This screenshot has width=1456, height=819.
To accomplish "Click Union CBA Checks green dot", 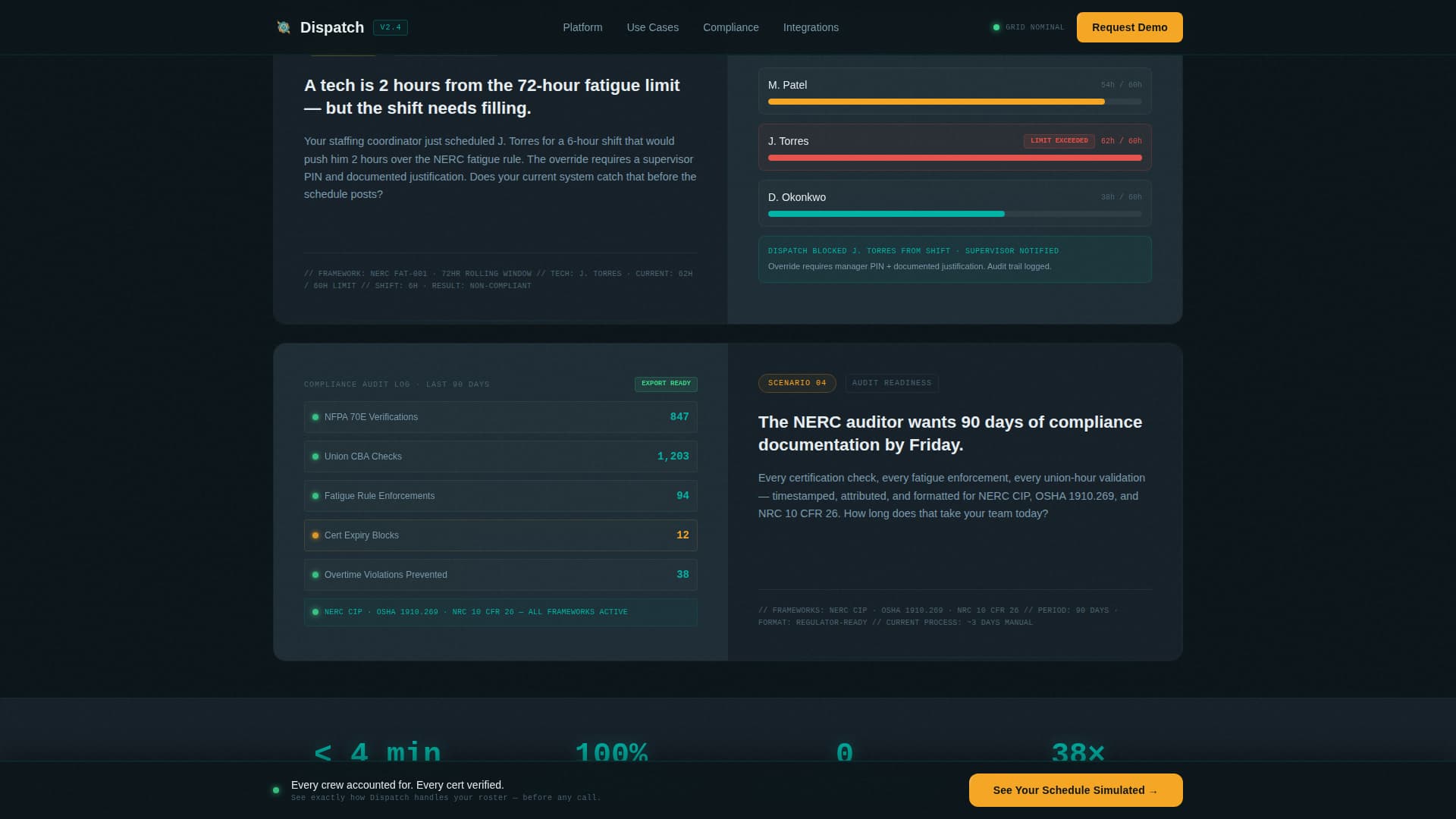I will 315,457.
